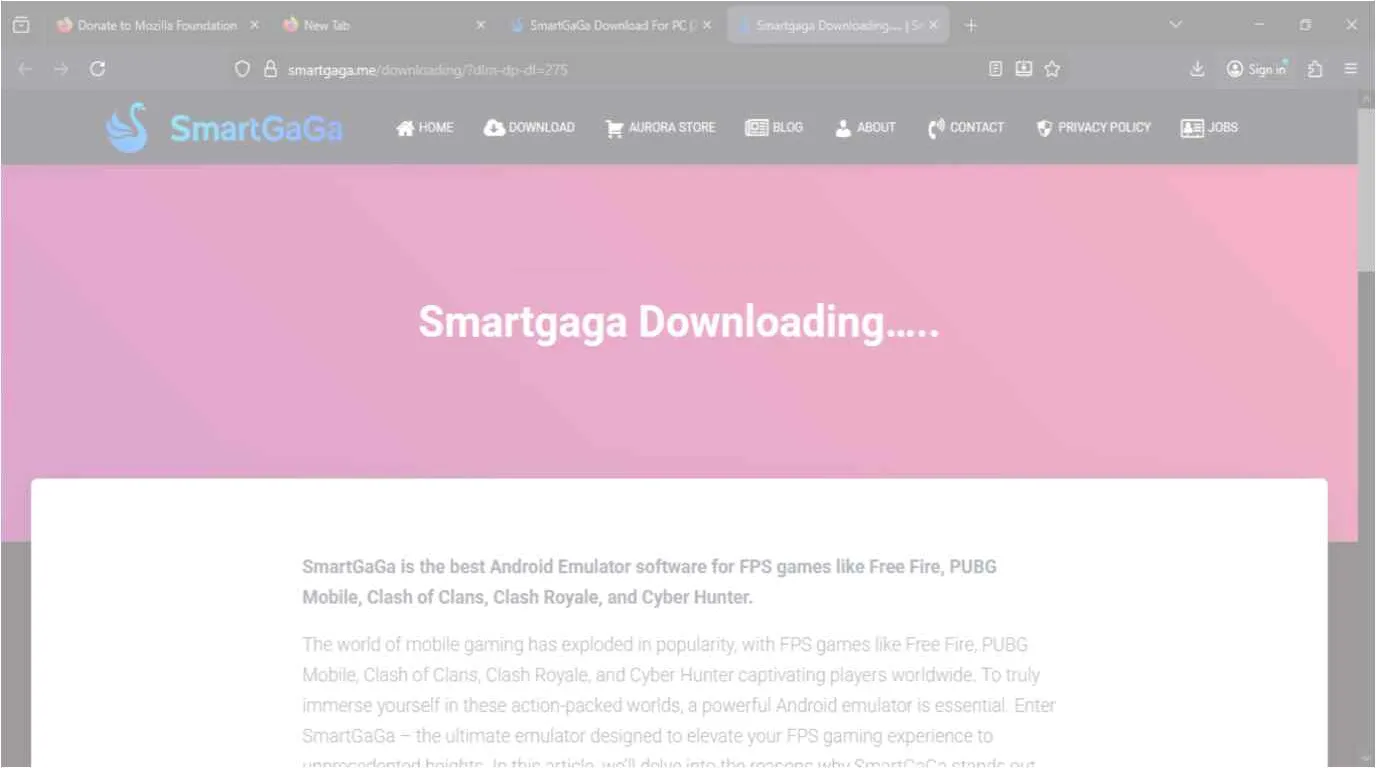Go to HOME in the site menu
The height and width of the screenshot is (768, 1376).
(425, 128)
